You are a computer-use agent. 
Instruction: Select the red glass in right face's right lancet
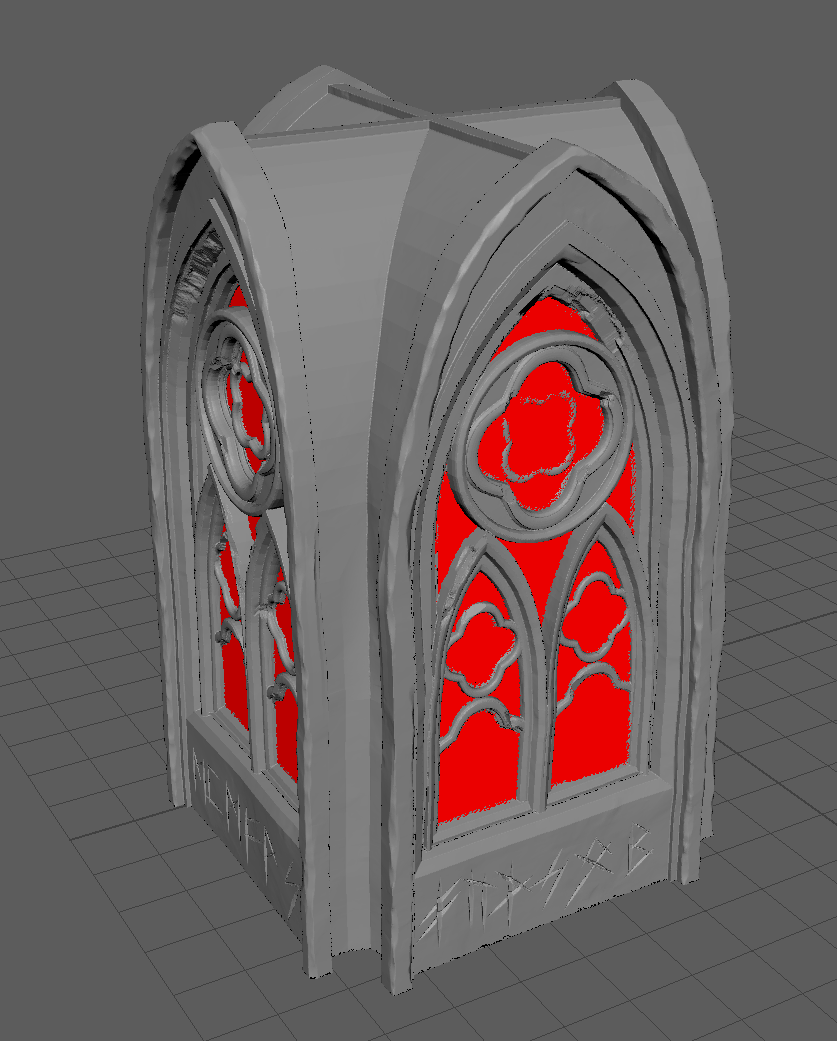[591, 664]
